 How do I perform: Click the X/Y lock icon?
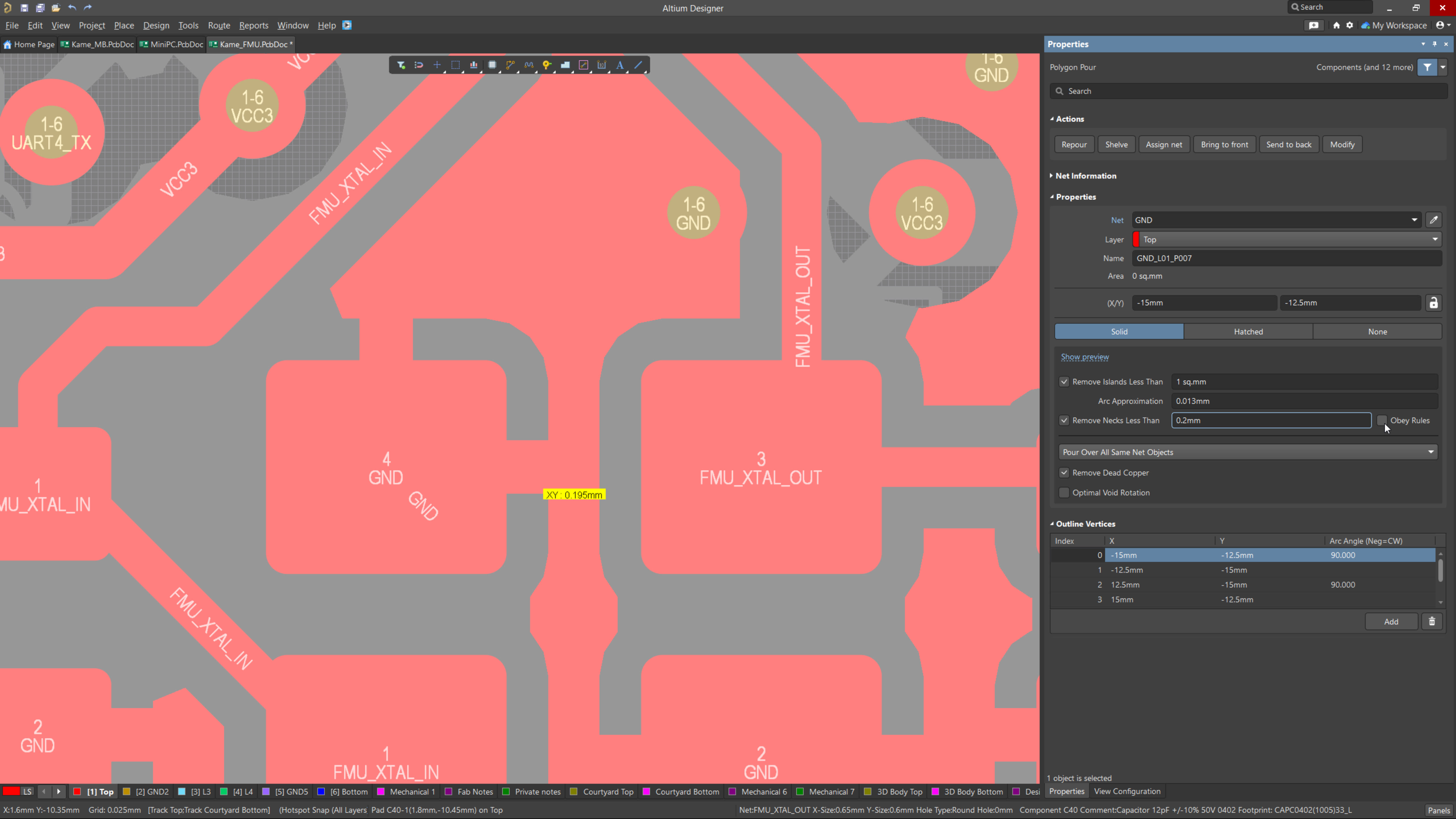(1433, 303)
